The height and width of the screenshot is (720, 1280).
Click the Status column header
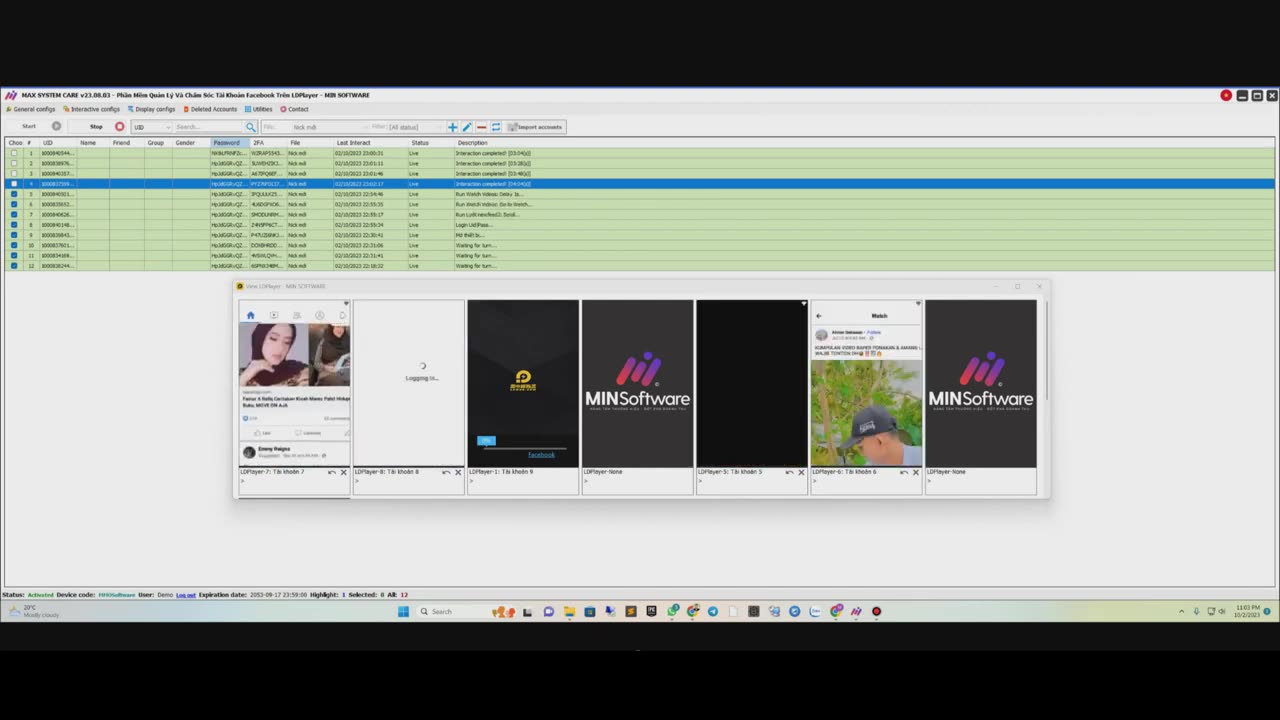(432, 143)
